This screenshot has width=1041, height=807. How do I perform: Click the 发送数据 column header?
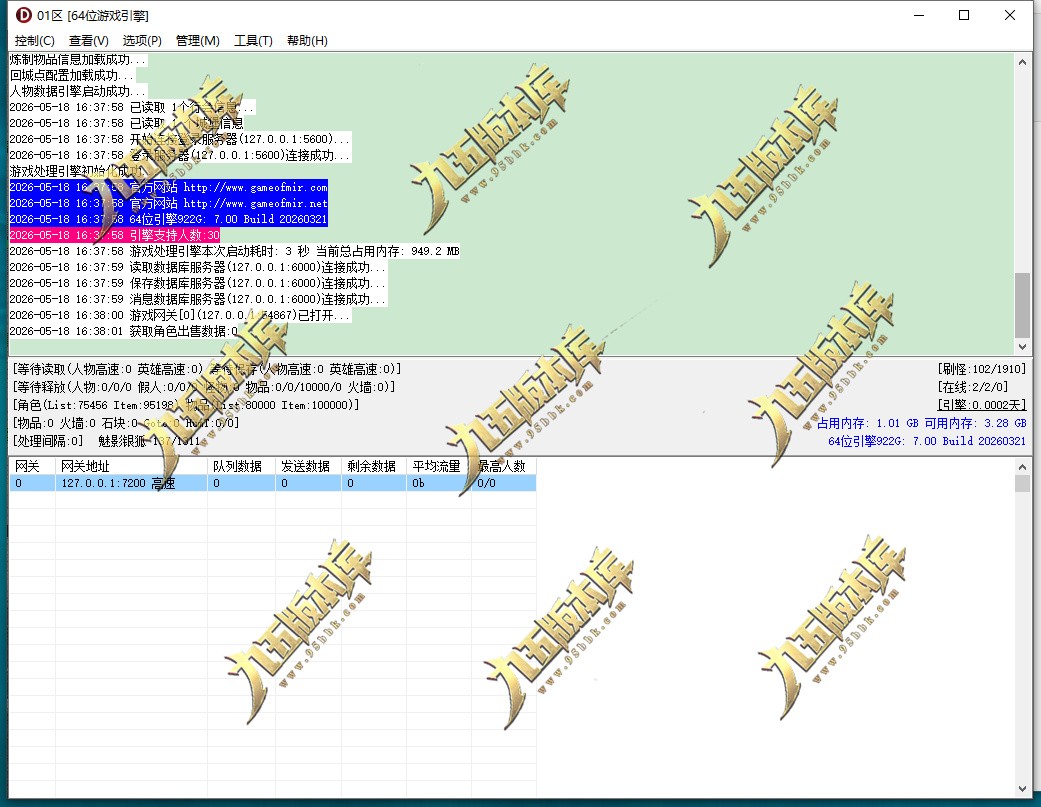[x=308, y=466]
